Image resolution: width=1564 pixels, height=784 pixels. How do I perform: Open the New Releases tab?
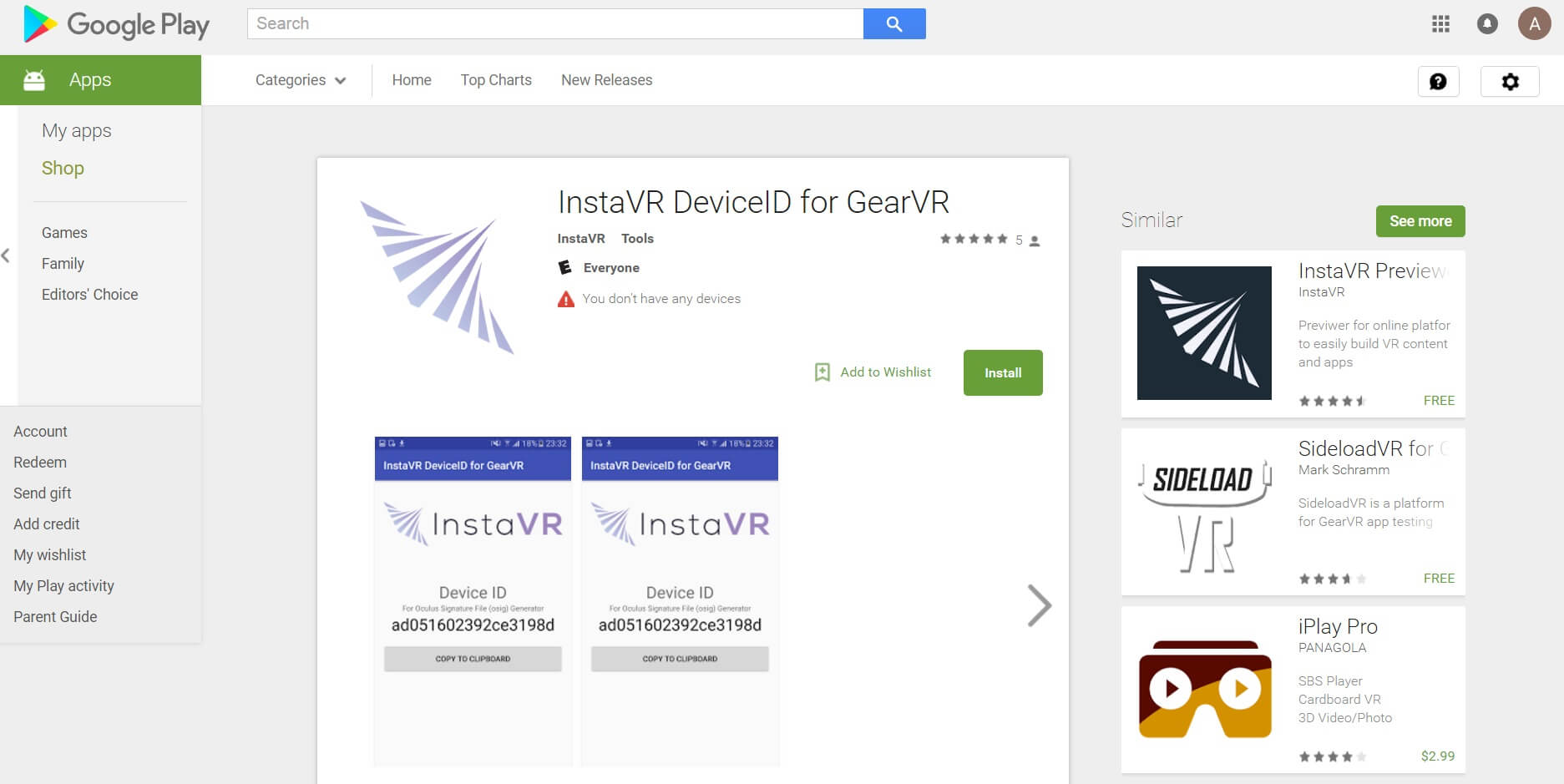click(607, 80)
